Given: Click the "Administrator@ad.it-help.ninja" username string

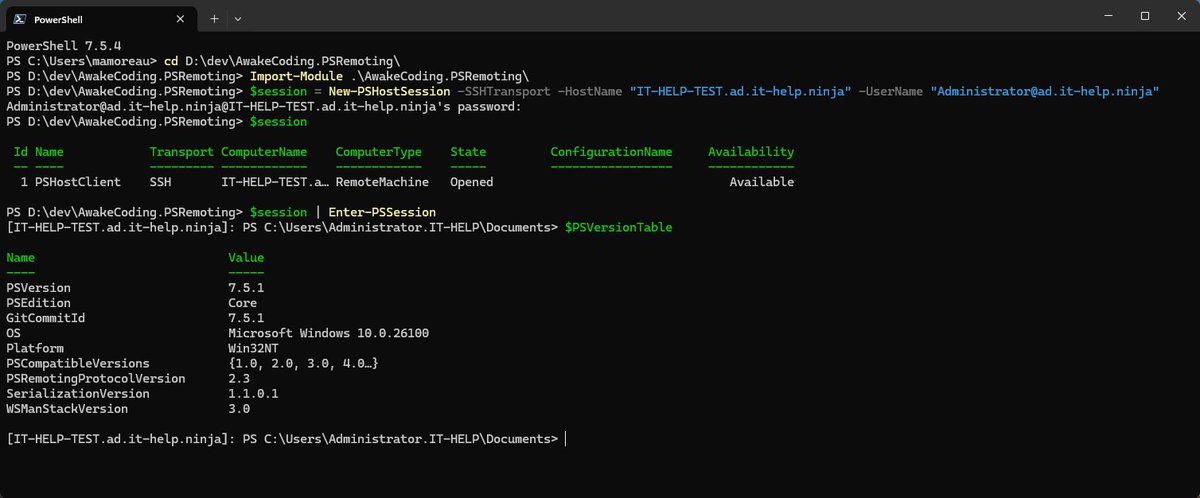Looking at the screenshot, I should click(1044, 91).
